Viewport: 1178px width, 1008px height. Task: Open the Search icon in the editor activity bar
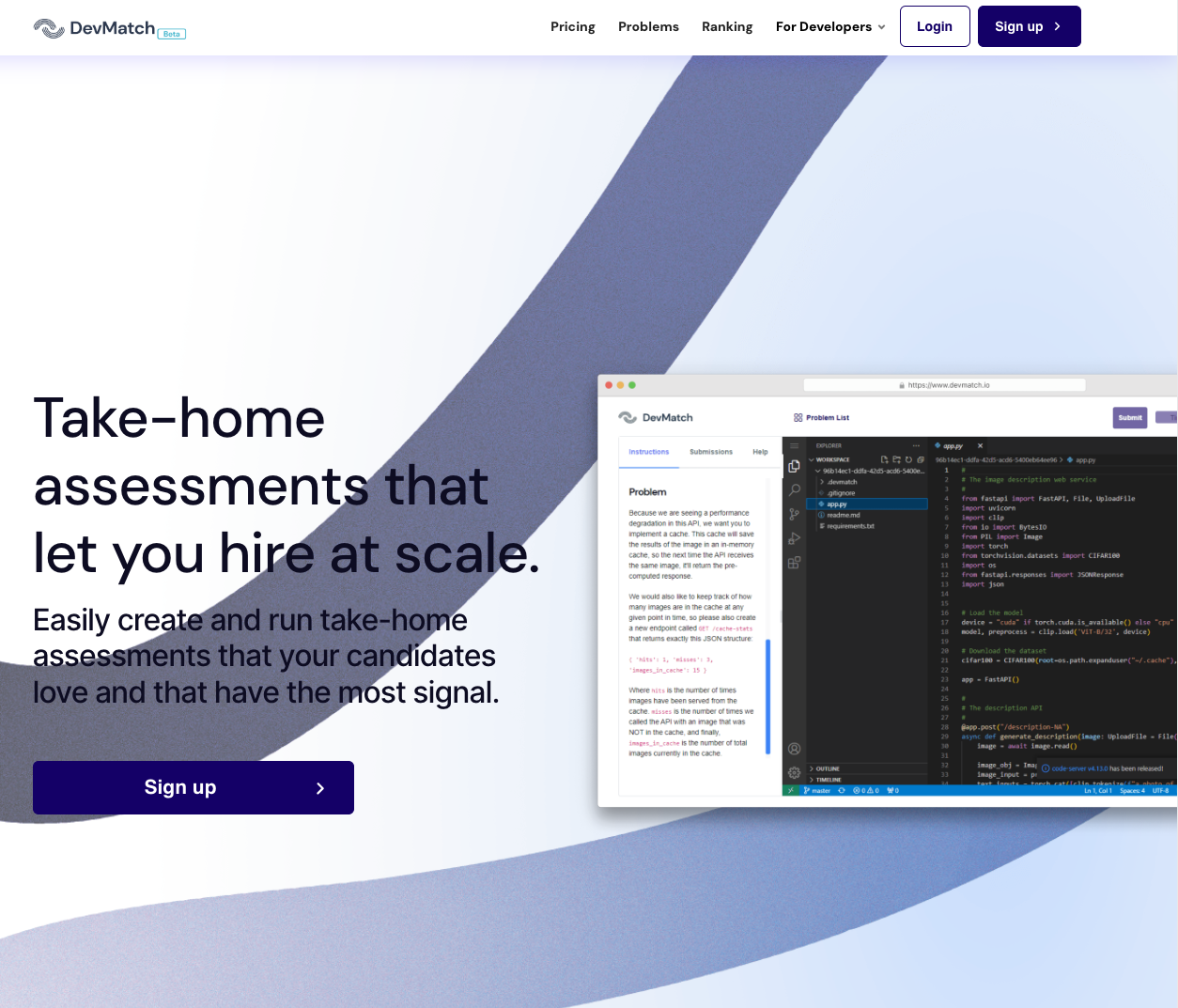click(795, 489)
